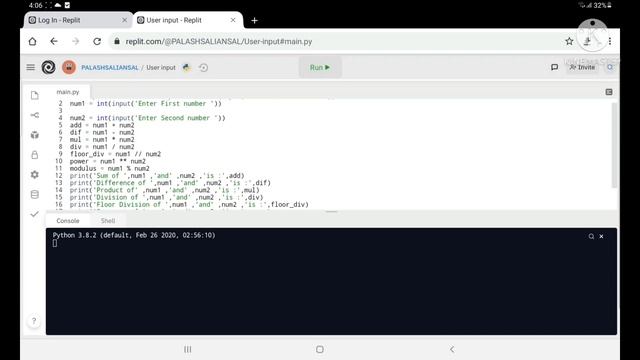Viewport: 640px width, 360px height.
Task: Open Replit hamburger sidebar menu
Action: coord(31,67)
